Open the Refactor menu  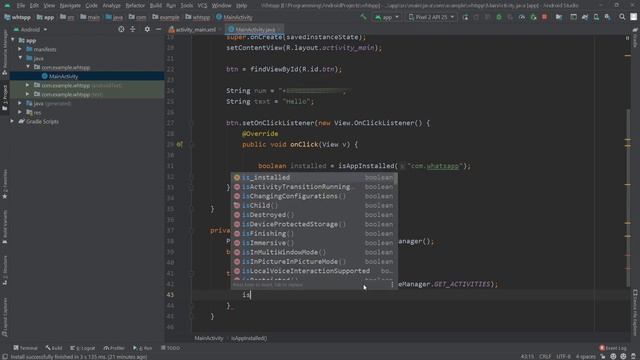click(x=135, y=6)
